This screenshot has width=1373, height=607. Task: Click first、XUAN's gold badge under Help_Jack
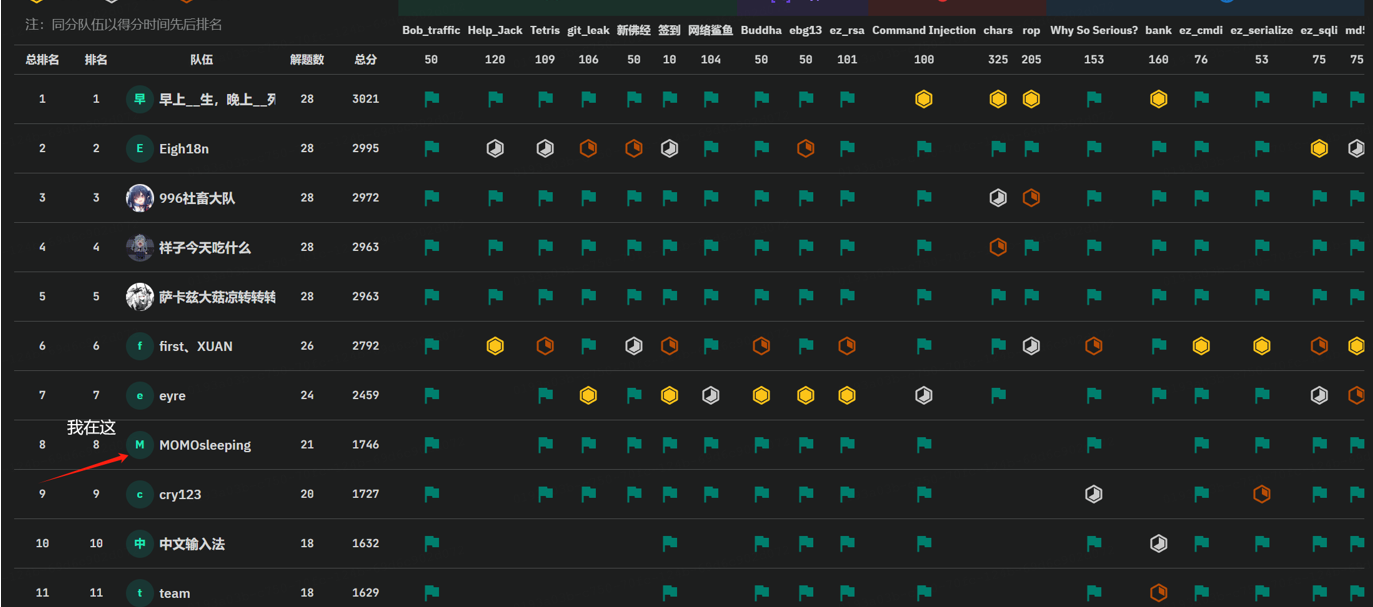click(495, 346)
